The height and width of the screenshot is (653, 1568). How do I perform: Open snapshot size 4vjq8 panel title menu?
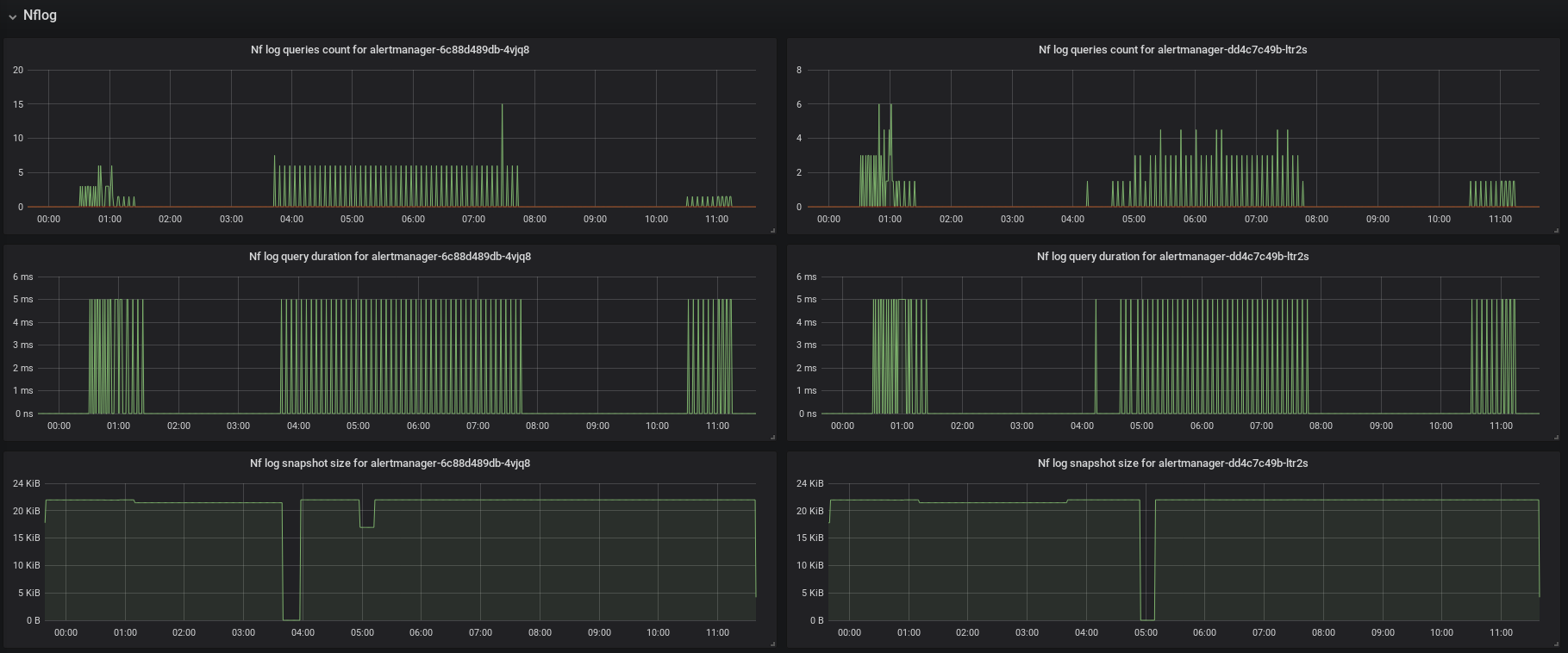click(x=390, y=463)
